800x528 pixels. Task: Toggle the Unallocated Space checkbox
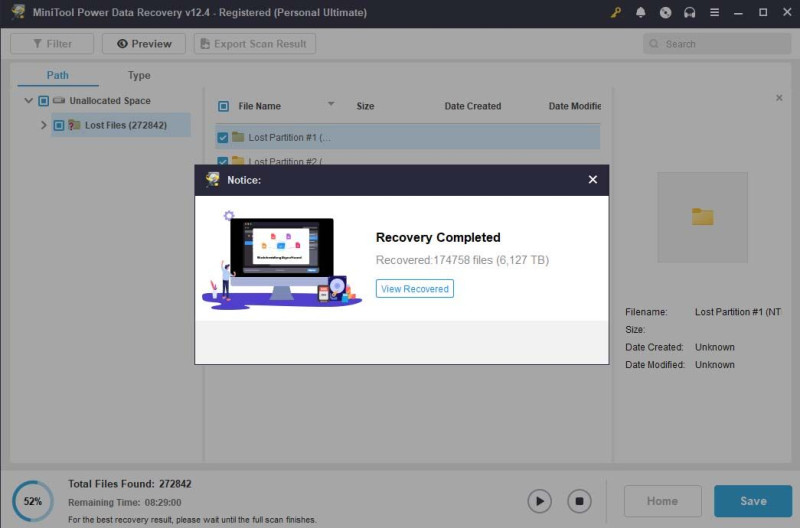[x=43, y=100]
